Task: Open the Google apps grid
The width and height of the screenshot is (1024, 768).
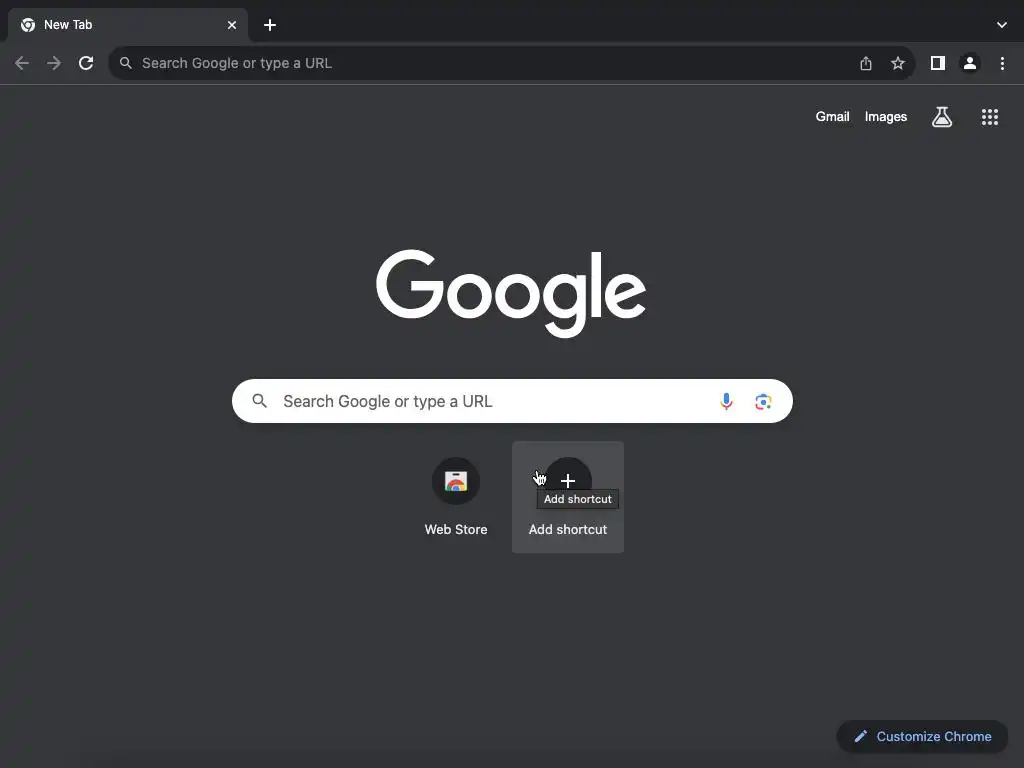Action: (990, 117)
